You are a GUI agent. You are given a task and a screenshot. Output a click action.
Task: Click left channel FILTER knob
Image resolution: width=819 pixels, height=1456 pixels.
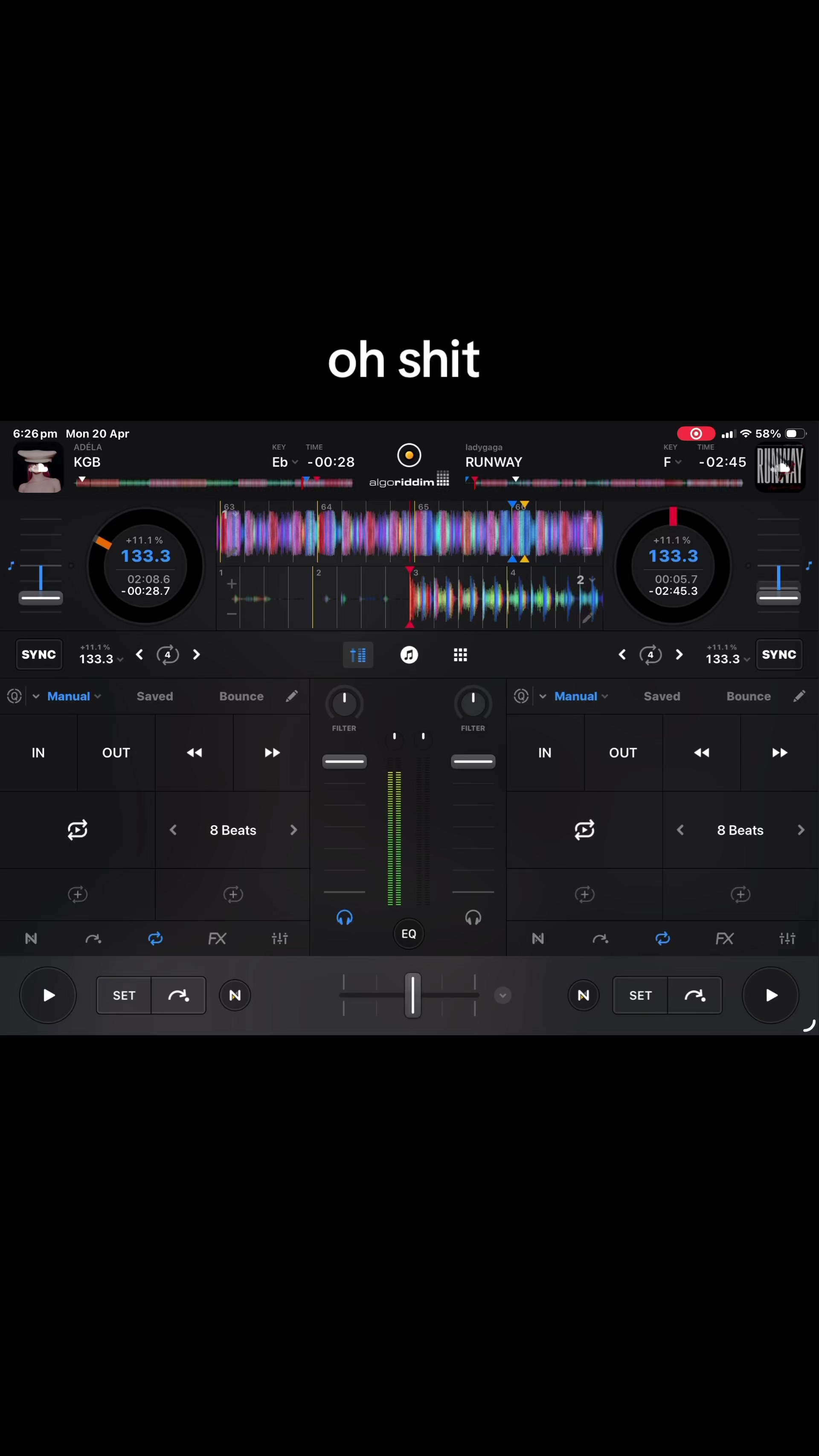coord(345,704)
